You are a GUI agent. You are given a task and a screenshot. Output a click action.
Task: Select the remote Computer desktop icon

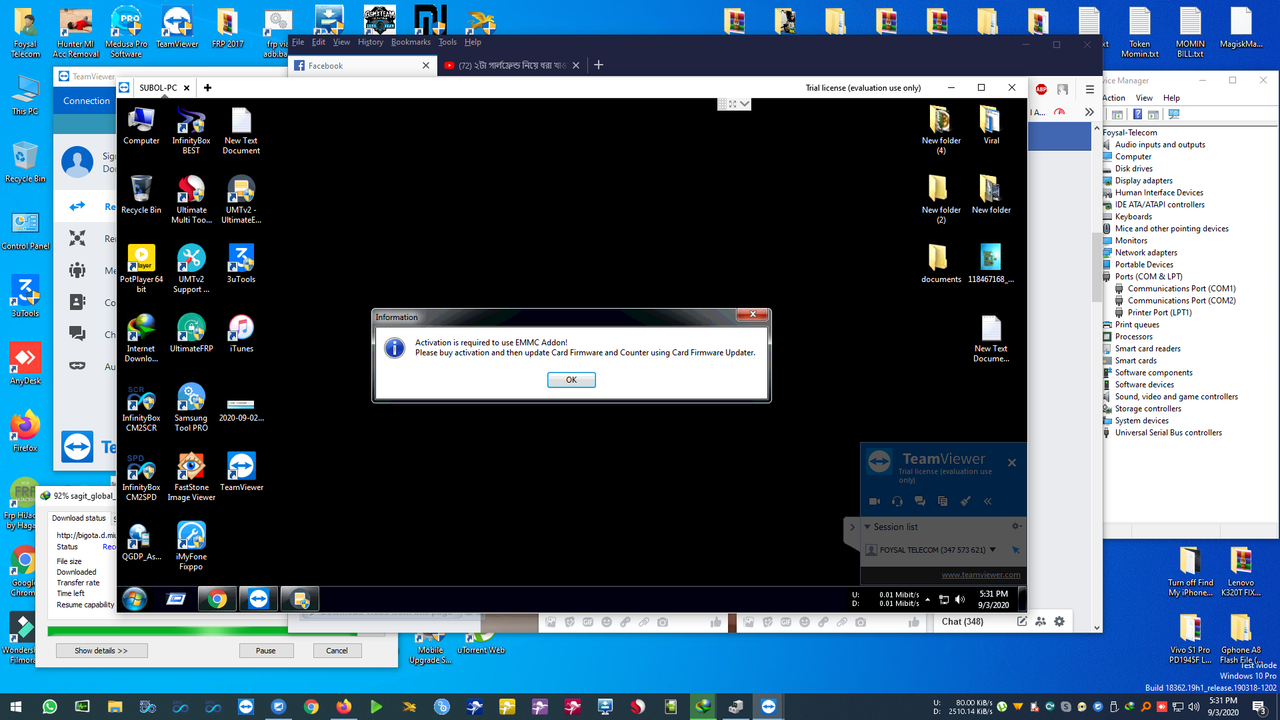point(141,126)
